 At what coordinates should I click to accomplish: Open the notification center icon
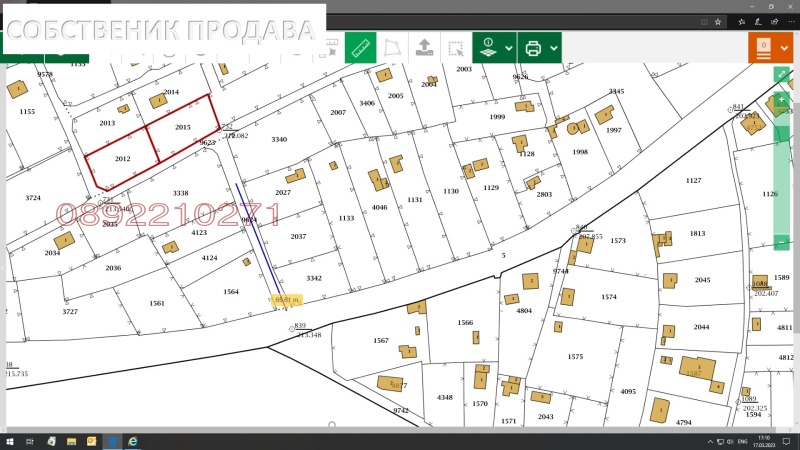[786, 442]
